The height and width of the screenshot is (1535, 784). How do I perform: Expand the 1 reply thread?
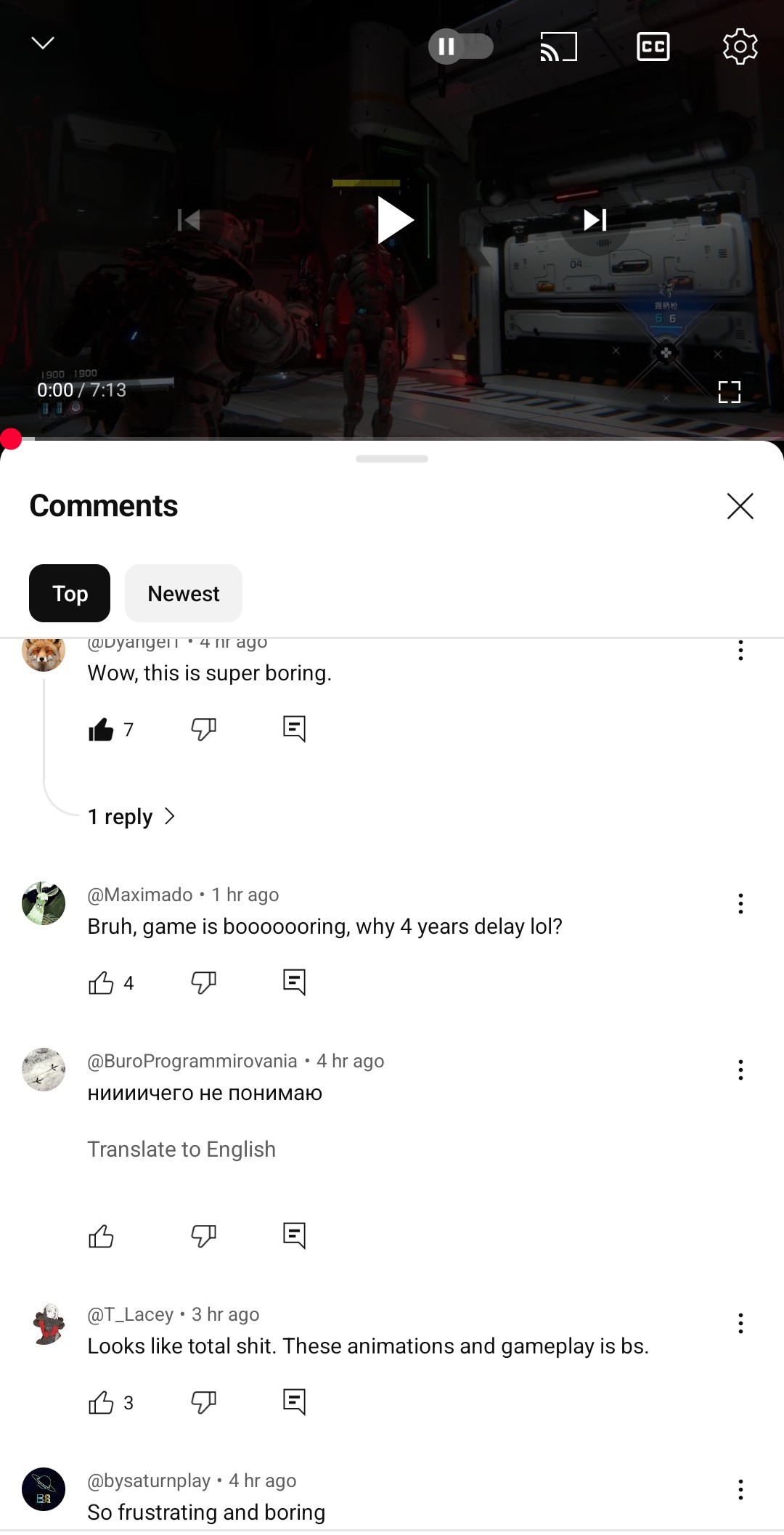[x=131, y=817]
